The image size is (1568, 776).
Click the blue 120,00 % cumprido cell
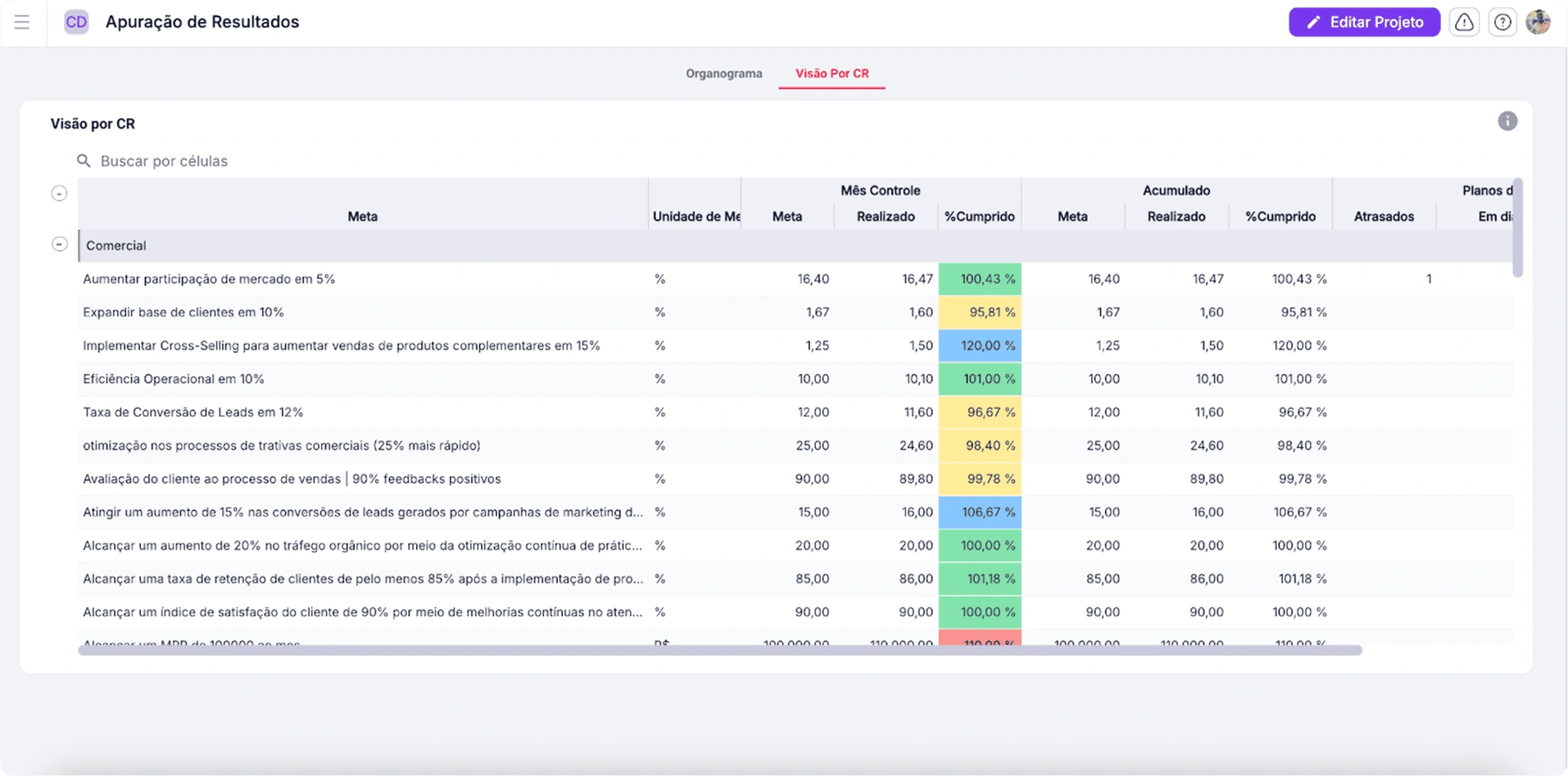980,346
